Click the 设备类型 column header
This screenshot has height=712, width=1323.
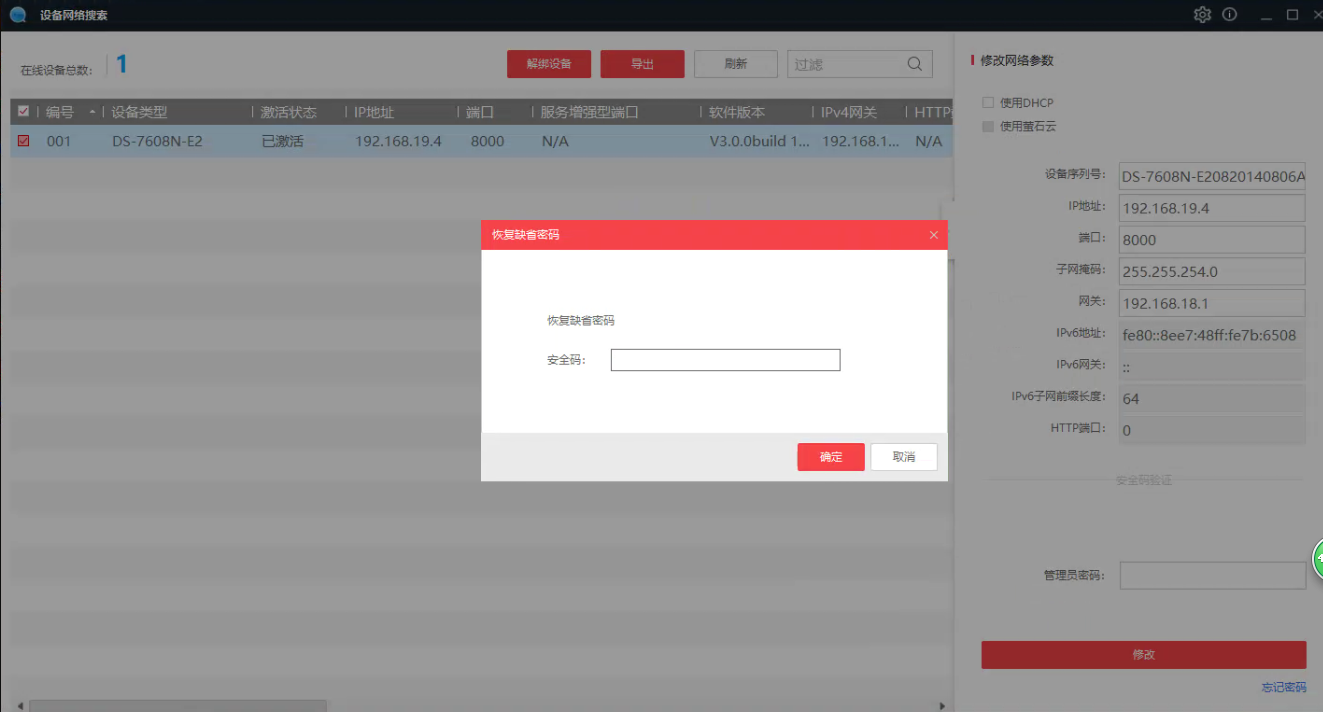pyautogui.click(x=140, y=112)
